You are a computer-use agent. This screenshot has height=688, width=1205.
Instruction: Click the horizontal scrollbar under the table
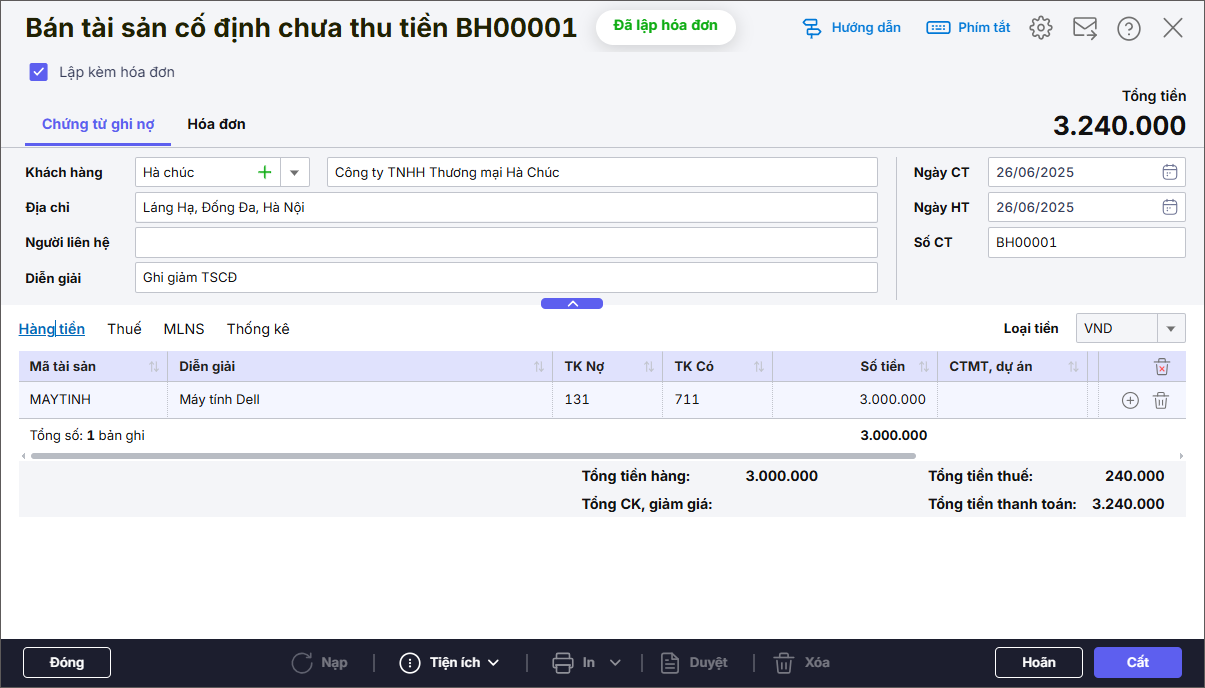tap(472, 456)
